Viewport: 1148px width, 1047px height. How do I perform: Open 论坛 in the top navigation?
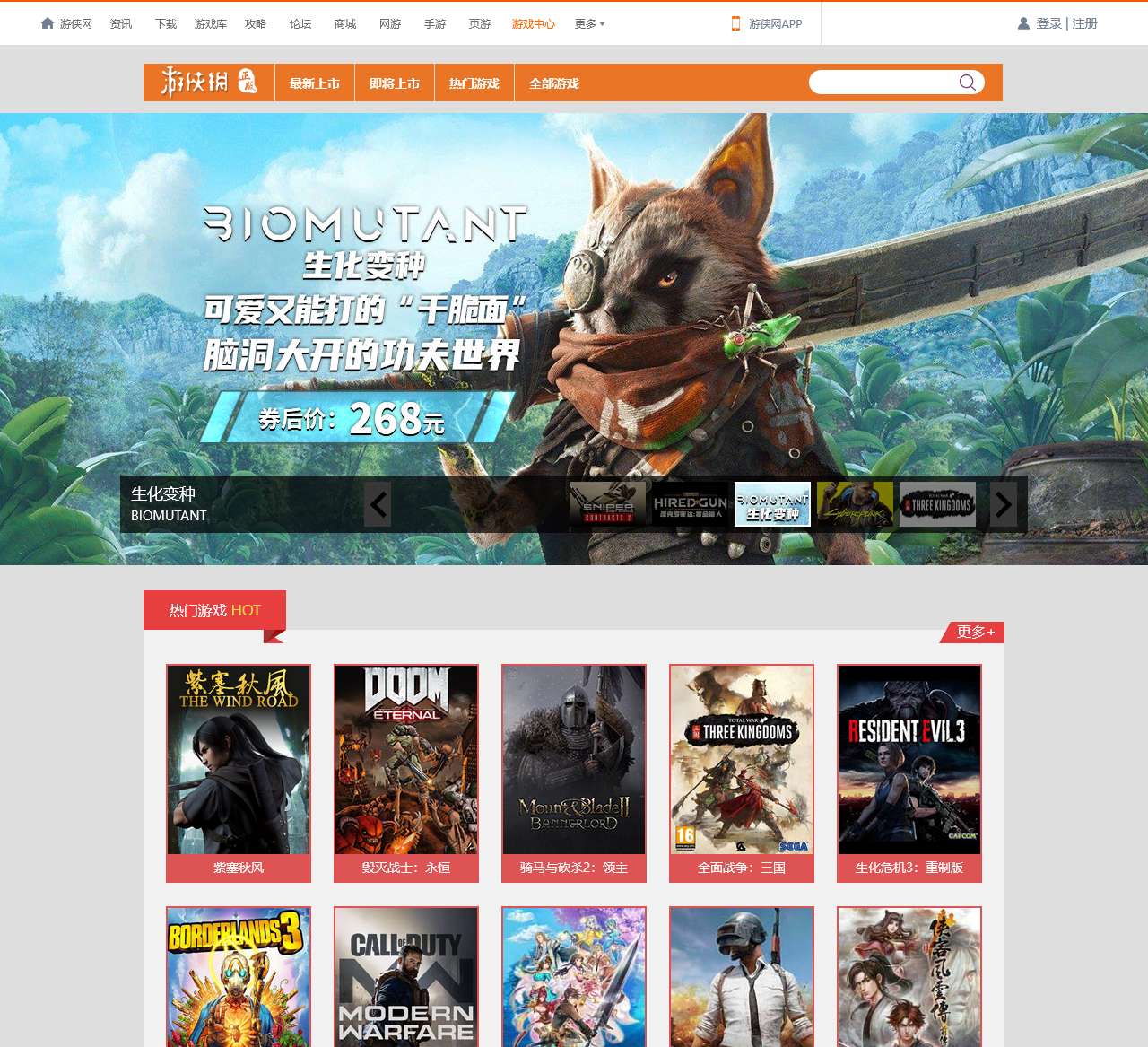tap(300, 24)
